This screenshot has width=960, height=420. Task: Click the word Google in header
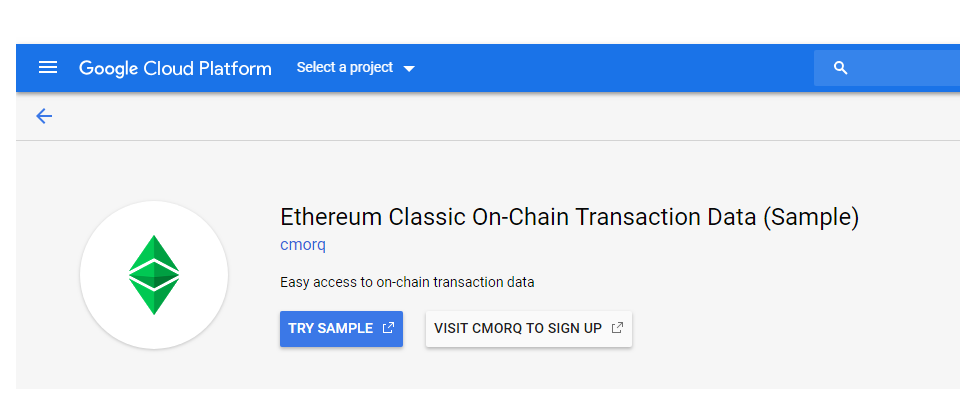click(x=108, y=68)
